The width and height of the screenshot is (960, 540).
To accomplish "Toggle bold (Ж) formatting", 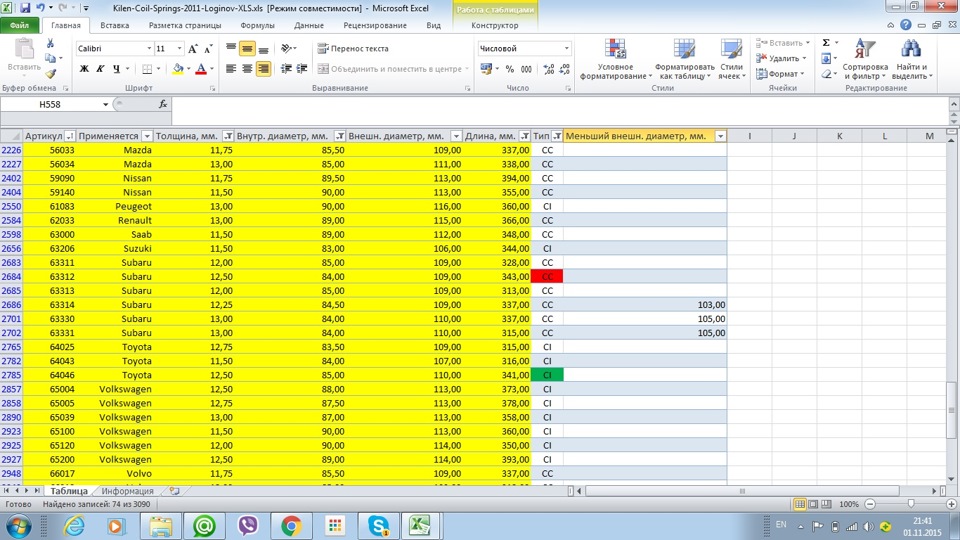I will [84, 69].
